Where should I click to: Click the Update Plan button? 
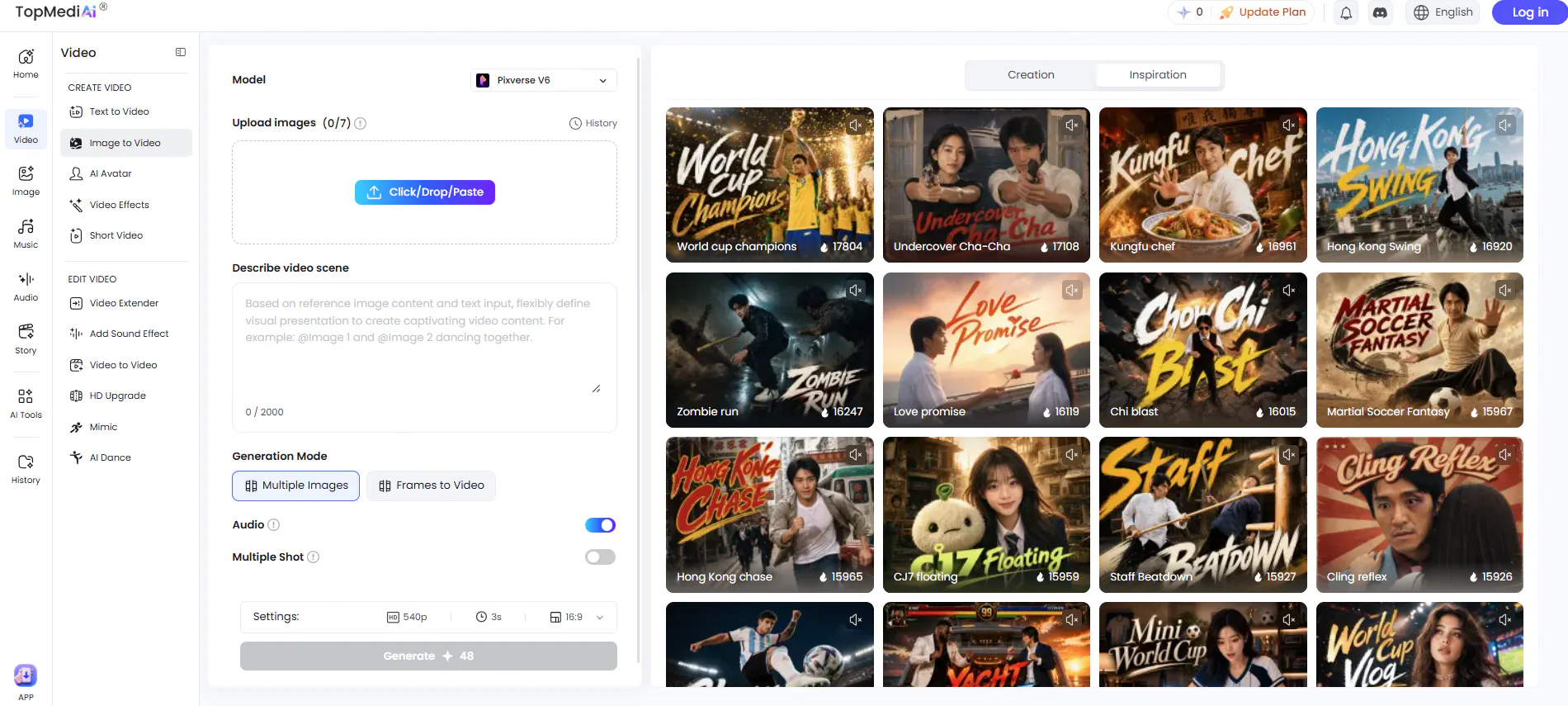coord(1263,12)
